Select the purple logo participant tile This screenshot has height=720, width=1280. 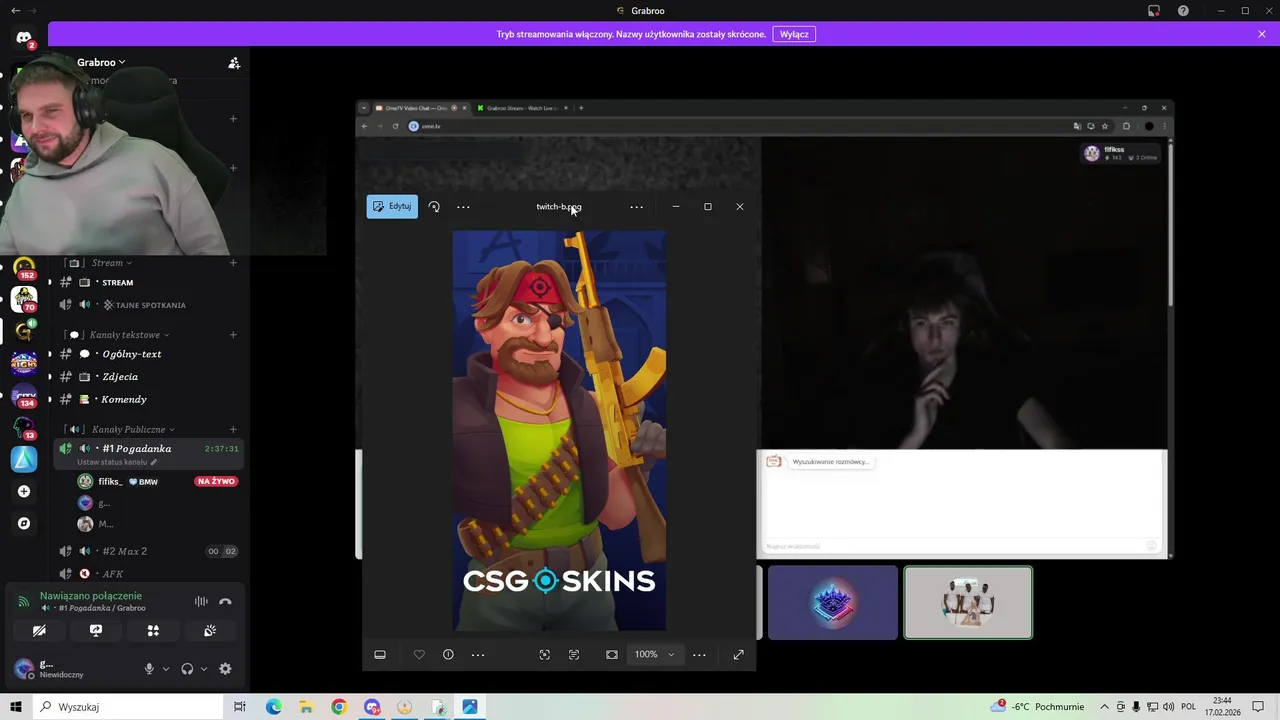pos(833,602)
